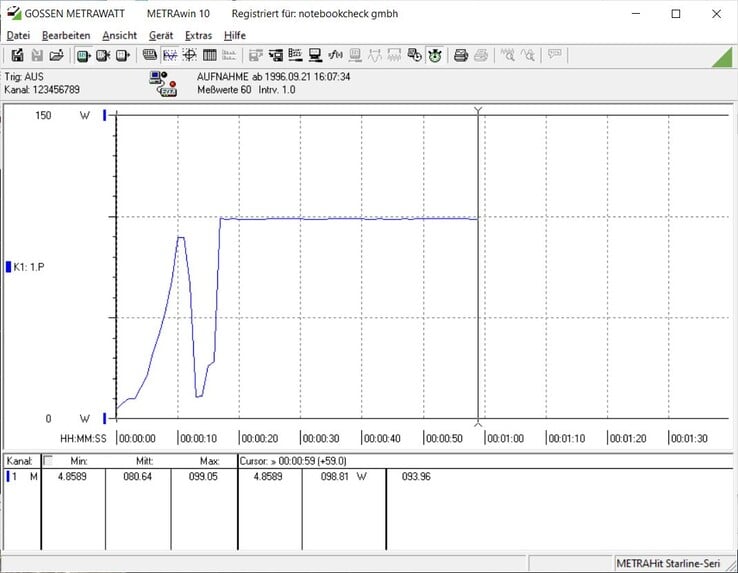Image resolution: width=738 pixels, height=573 pixels.
Task: Open the Gerät menu
Action: coord(161,35)
